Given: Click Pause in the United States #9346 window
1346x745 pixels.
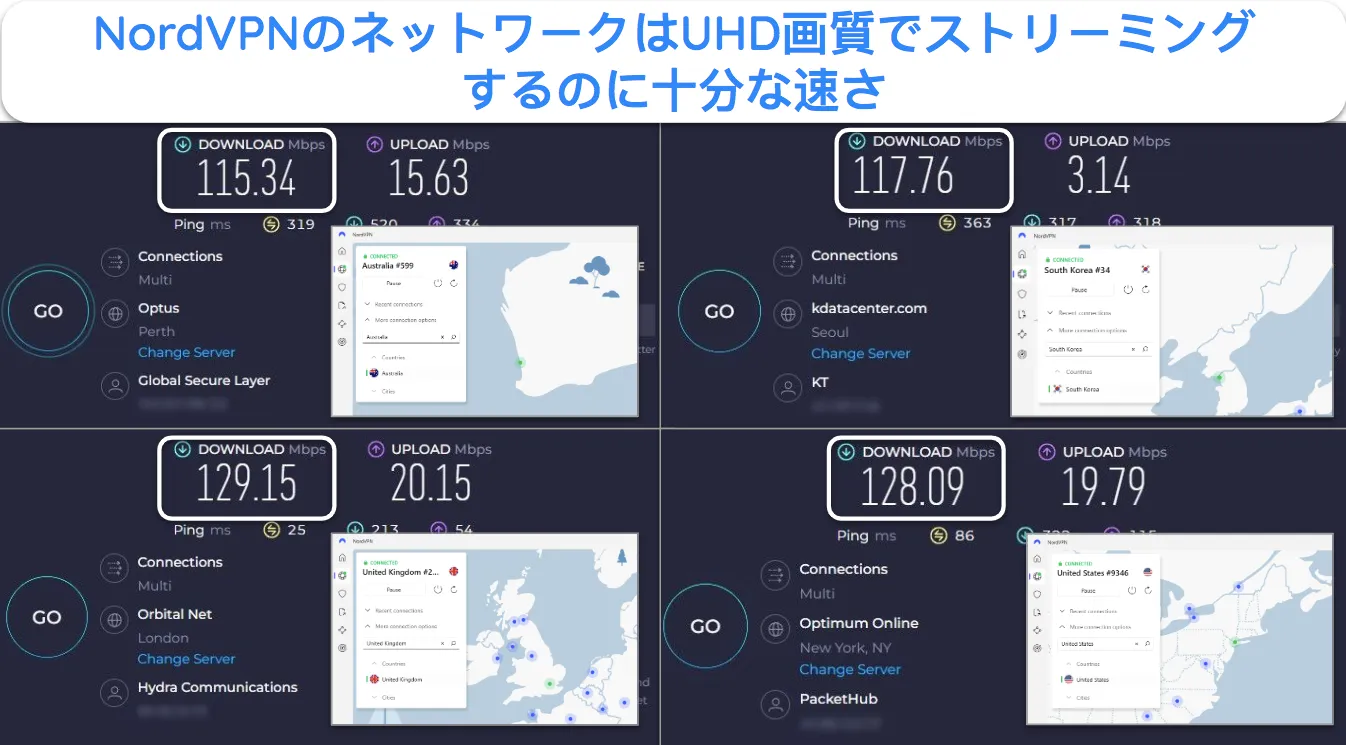Looking at the screenshot, I should [x=1089, y=591].
